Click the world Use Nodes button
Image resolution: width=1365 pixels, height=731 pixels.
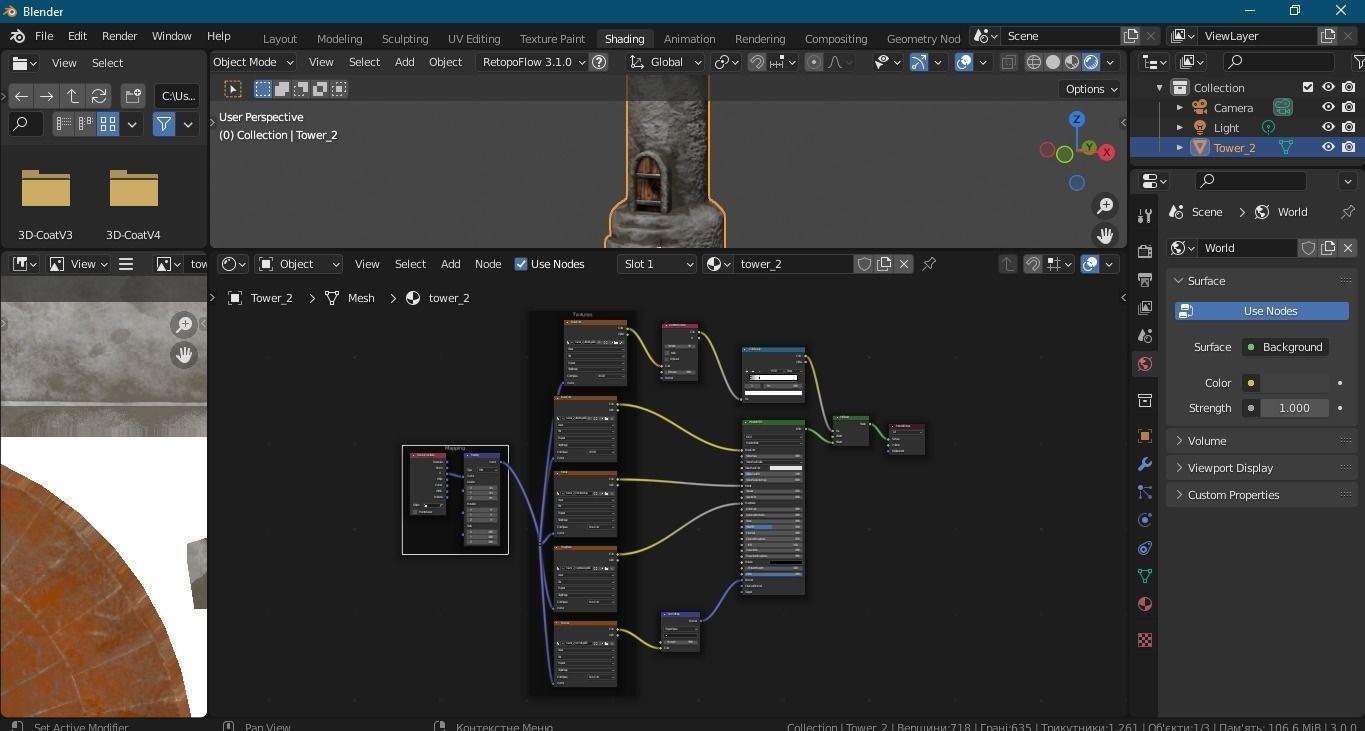1262,311
